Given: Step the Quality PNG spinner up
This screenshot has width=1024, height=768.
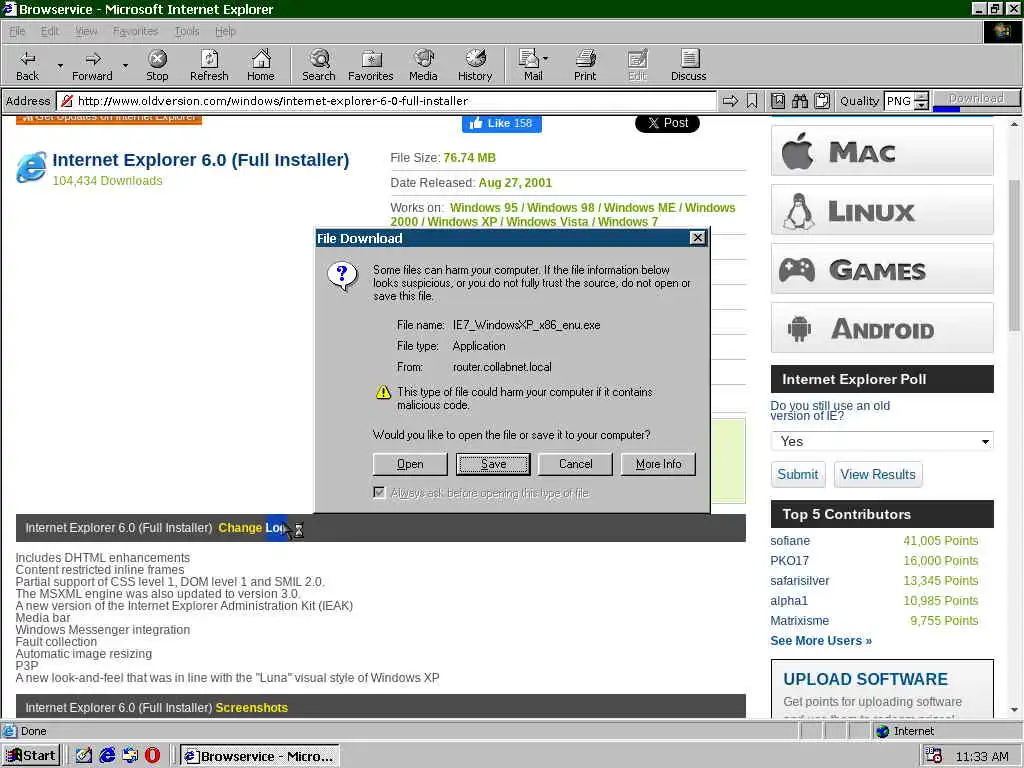Looking at the screenshot, I should (x=921, y=96).
